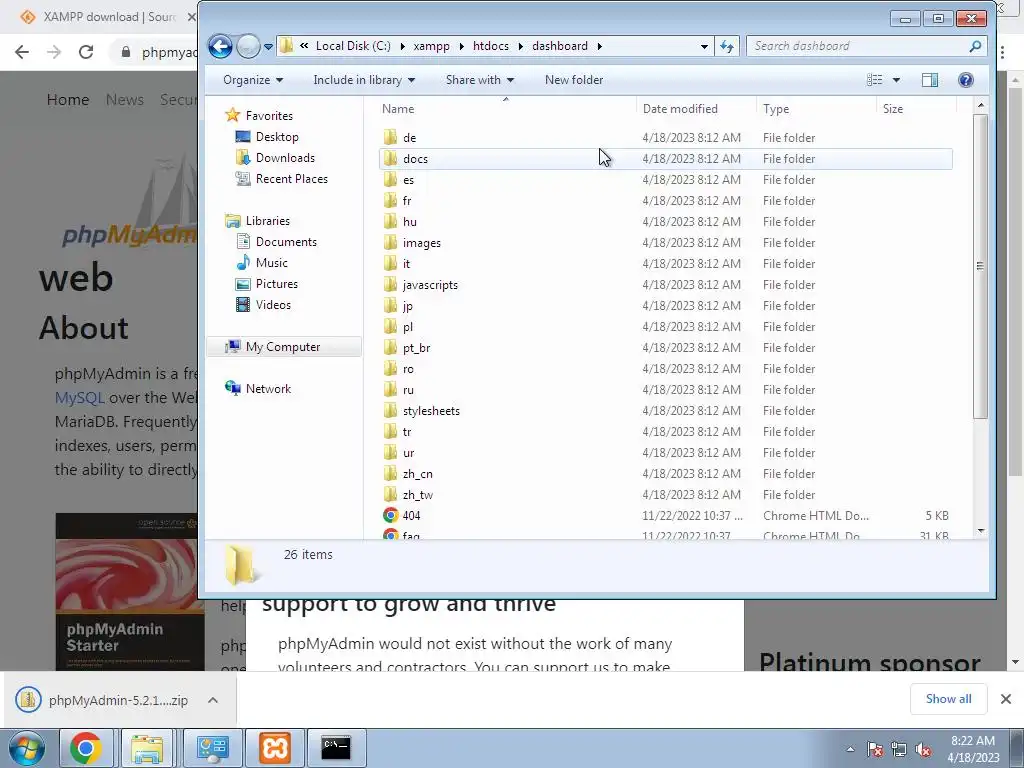Click Explorer's greyed forward arrow button
The image size is (1024, 768).
coord(248,46)
